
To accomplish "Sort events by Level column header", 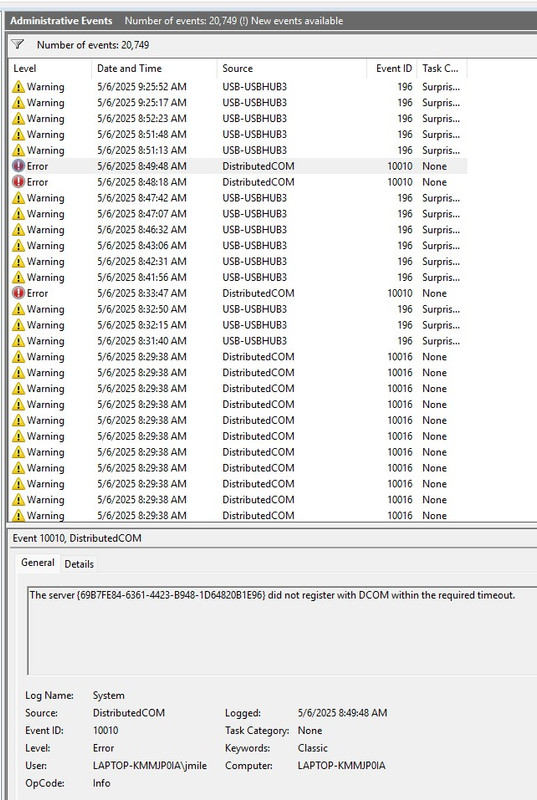I will 50,68.
